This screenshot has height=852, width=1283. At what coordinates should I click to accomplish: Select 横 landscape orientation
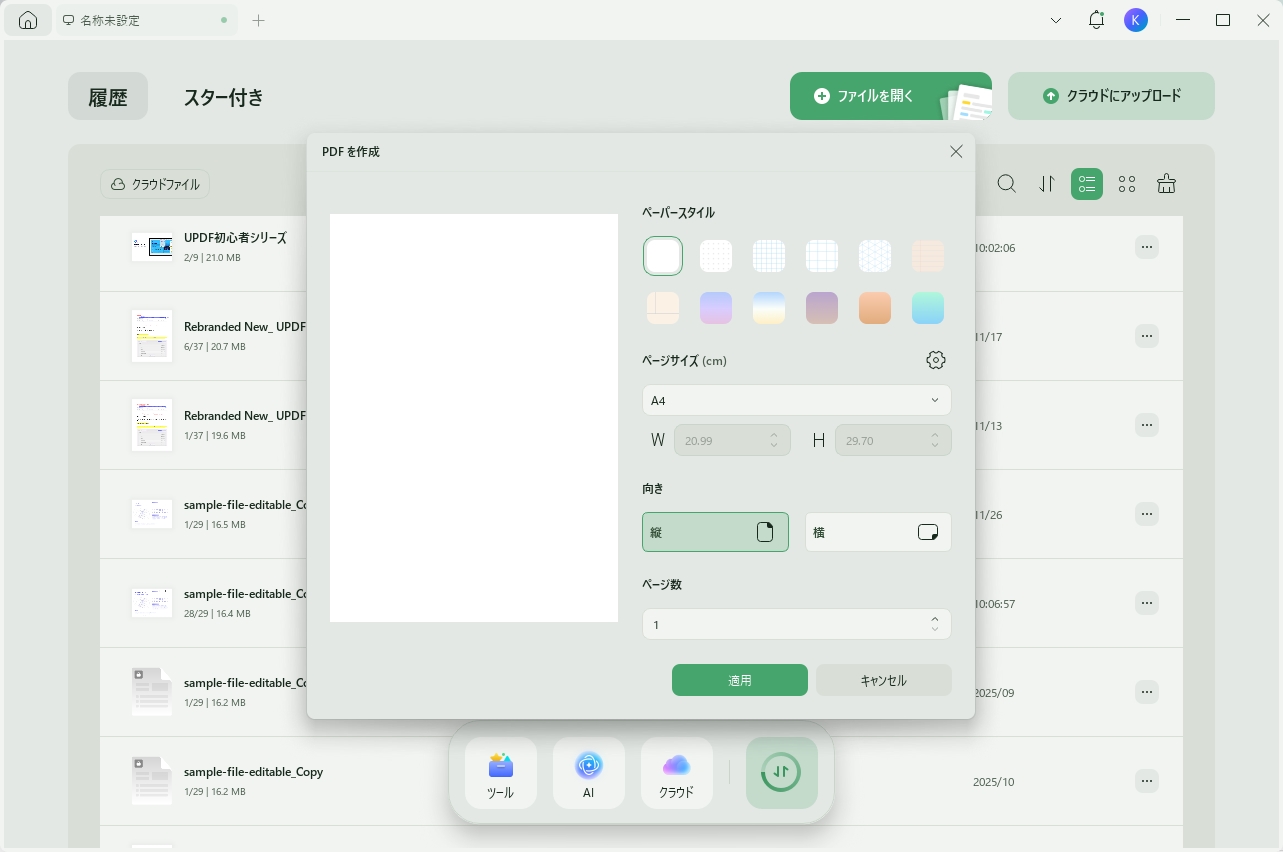pos(878,532)
